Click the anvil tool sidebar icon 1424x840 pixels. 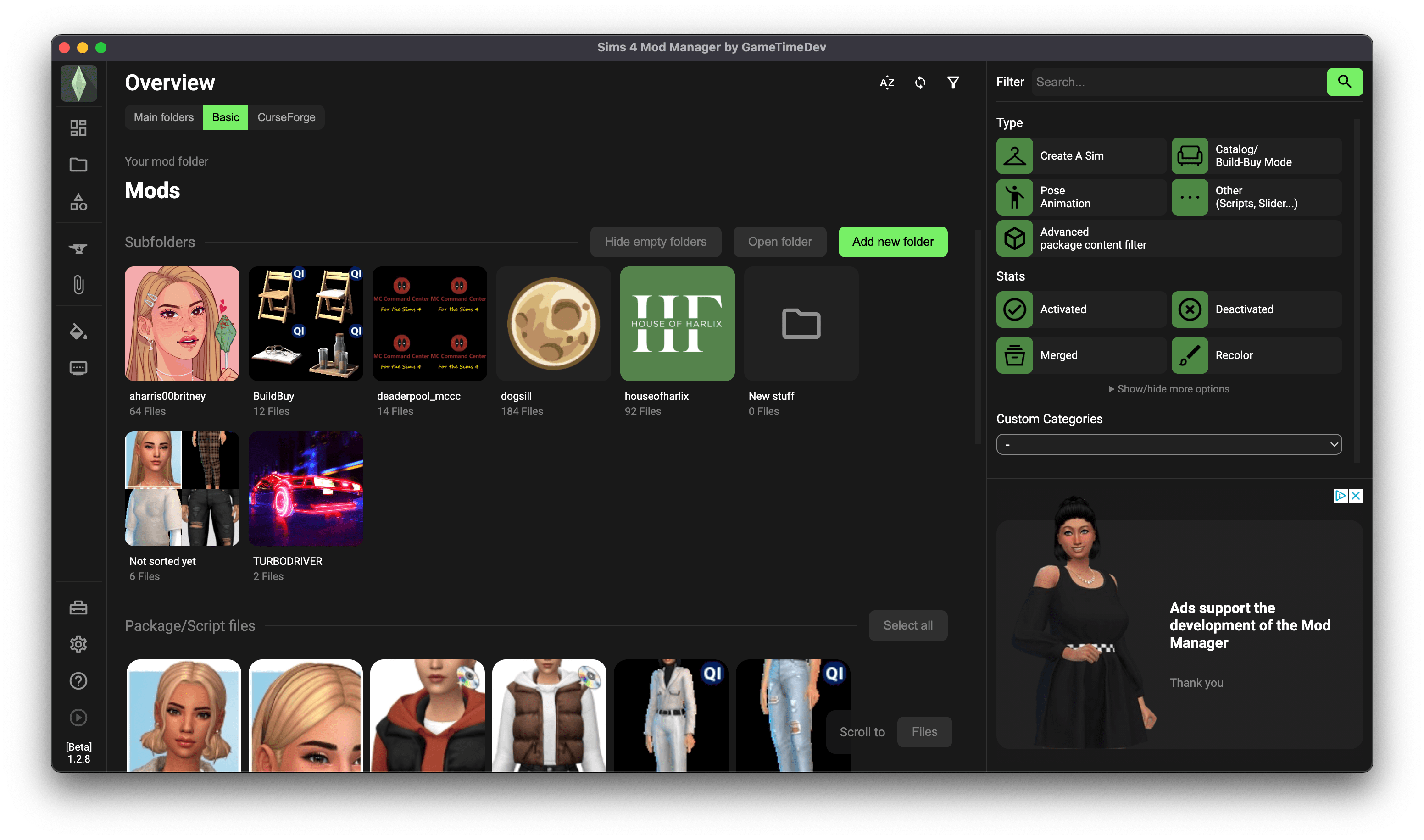pos(78,249)
